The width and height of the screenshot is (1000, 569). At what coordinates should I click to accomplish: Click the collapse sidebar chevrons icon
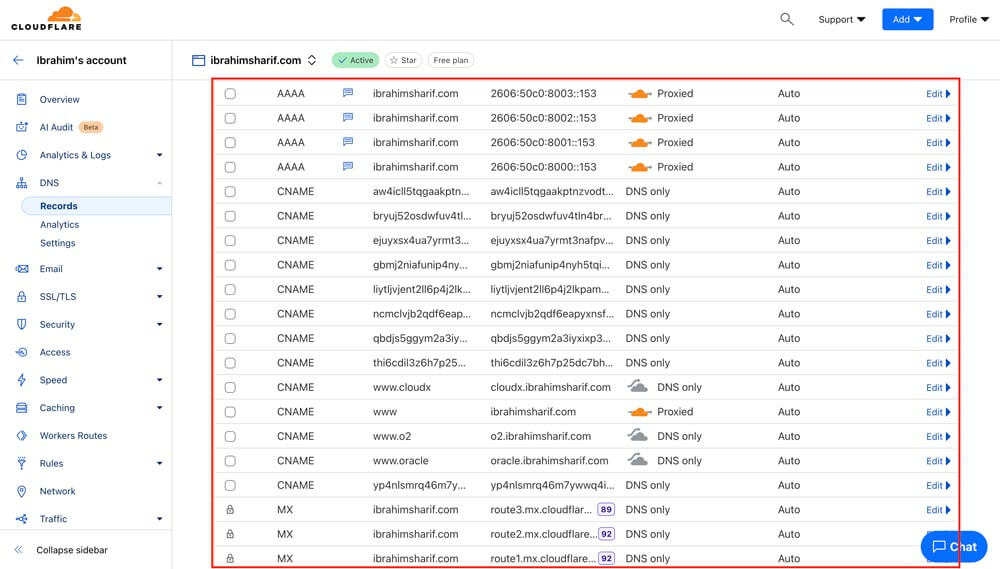click(x=18, y=550)
